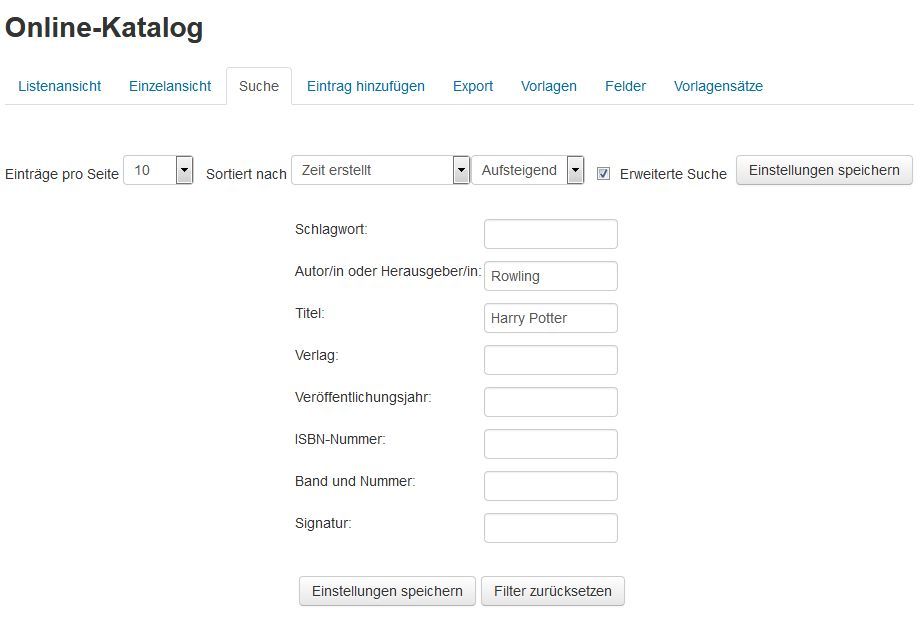Open the Export tab
The width and height of the screenshot is (922, 634).
click(473, 86)
